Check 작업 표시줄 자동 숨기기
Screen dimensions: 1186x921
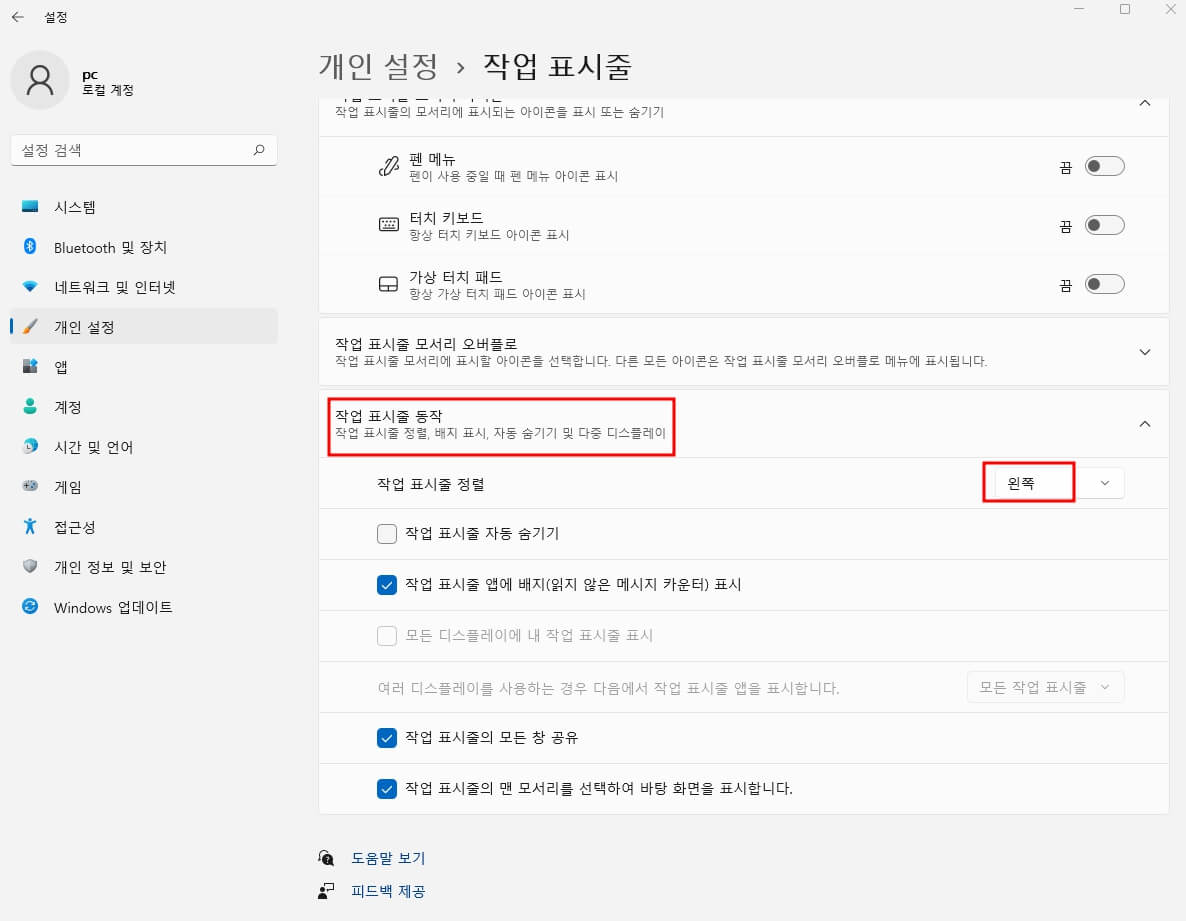[x=387, y=533]
